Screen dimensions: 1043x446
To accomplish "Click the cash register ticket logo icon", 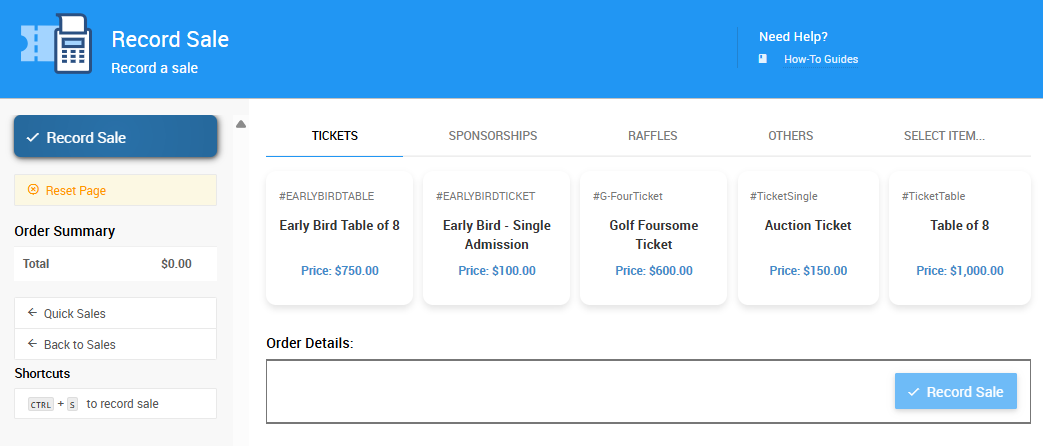I will pyautogui.click(x=57, y=44).
